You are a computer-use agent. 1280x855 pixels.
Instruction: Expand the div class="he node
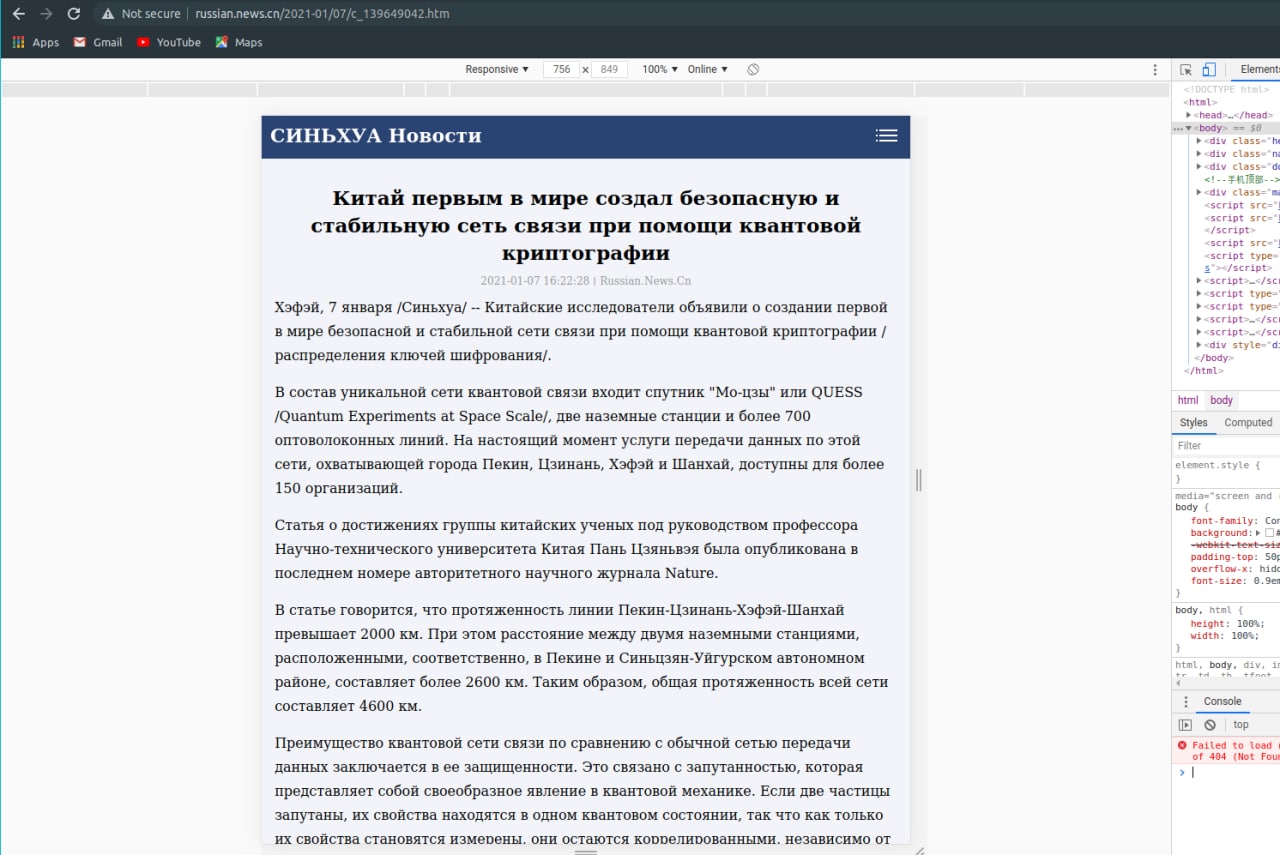(x=1199, y=141)
